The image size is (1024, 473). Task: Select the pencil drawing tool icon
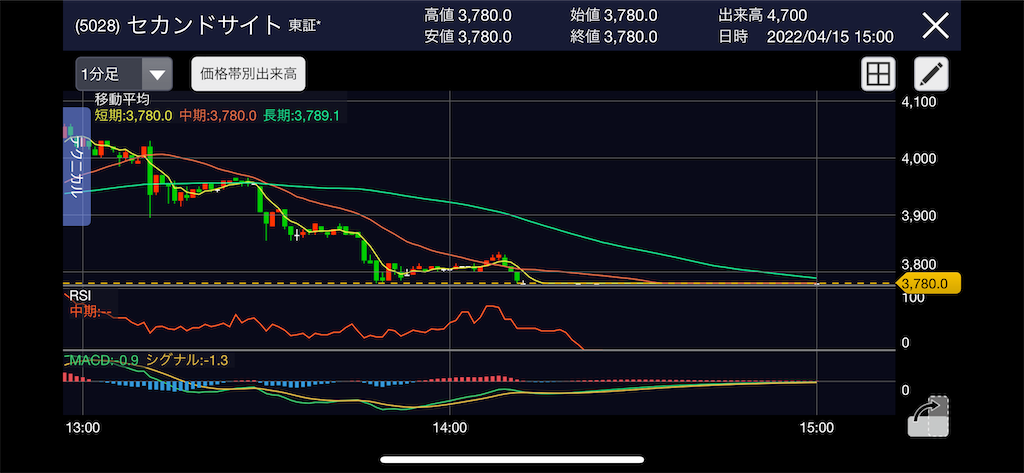[931, 74]
